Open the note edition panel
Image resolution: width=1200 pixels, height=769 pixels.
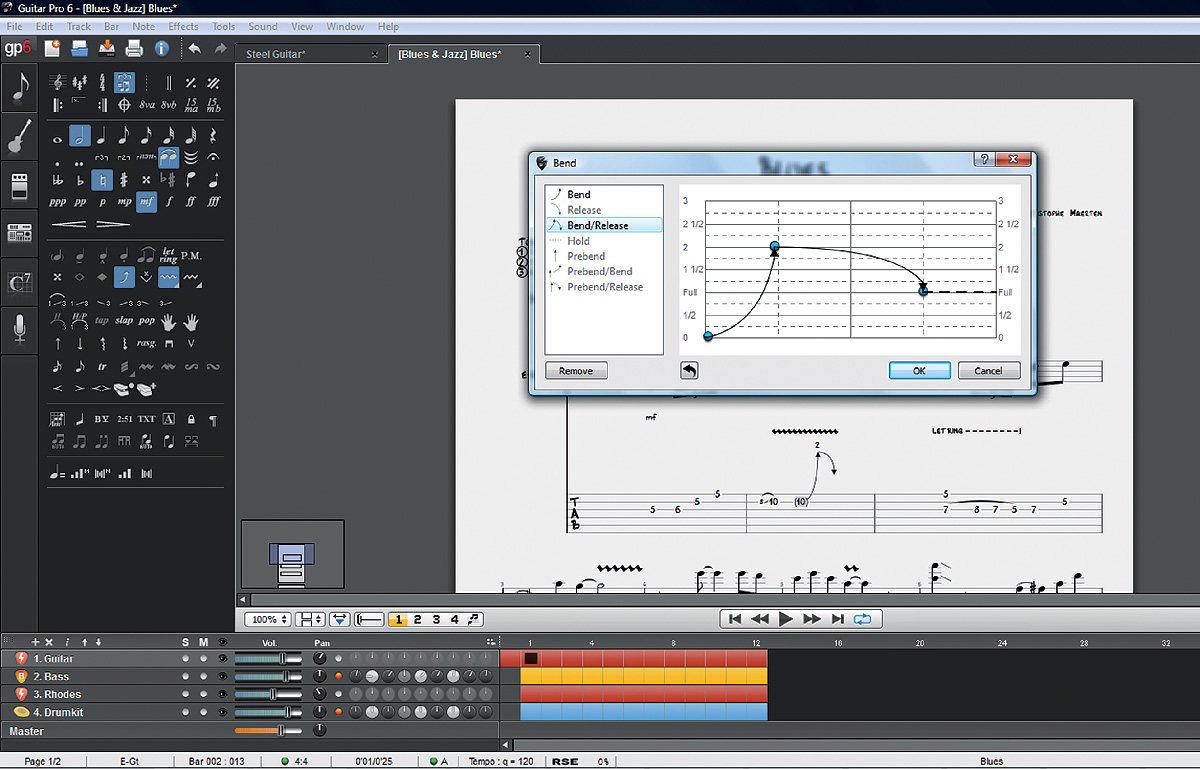point(19,88)
